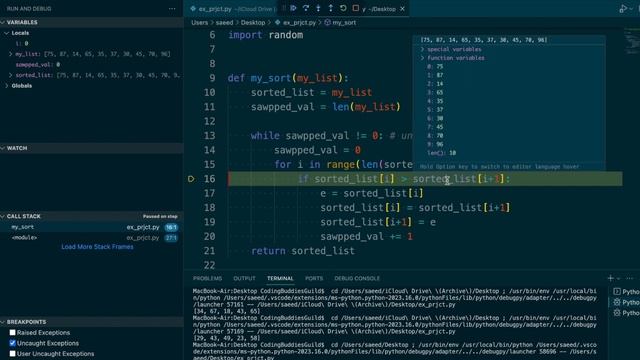This screenshot has height=360, width=640.
Task: Click the Step Out debug button
Action: coord(331,8)
